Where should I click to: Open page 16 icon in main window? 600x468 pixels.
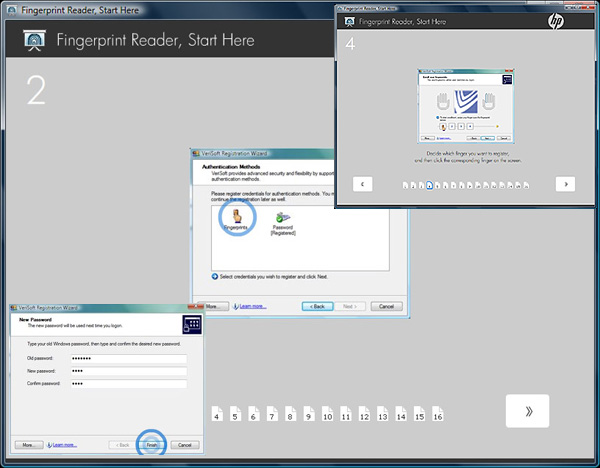(437, 414)
